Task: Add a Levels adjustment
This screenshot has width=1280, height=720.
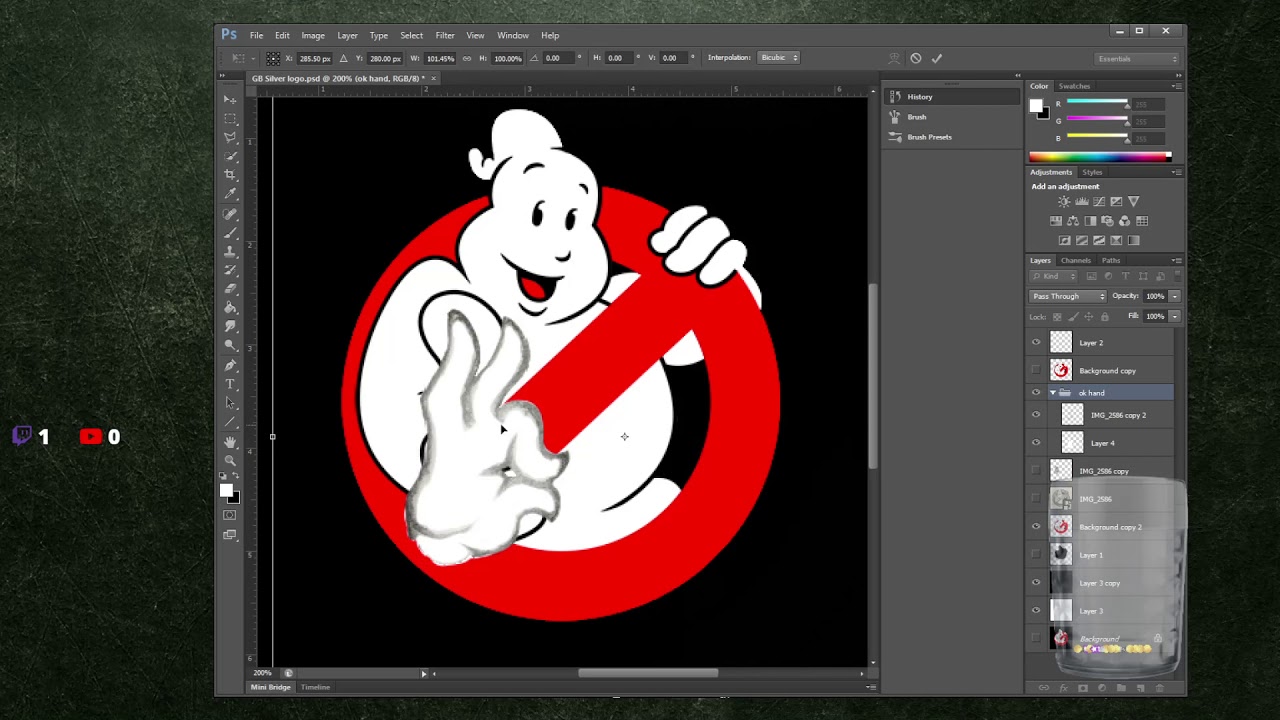Action: tap(1081, 202)
